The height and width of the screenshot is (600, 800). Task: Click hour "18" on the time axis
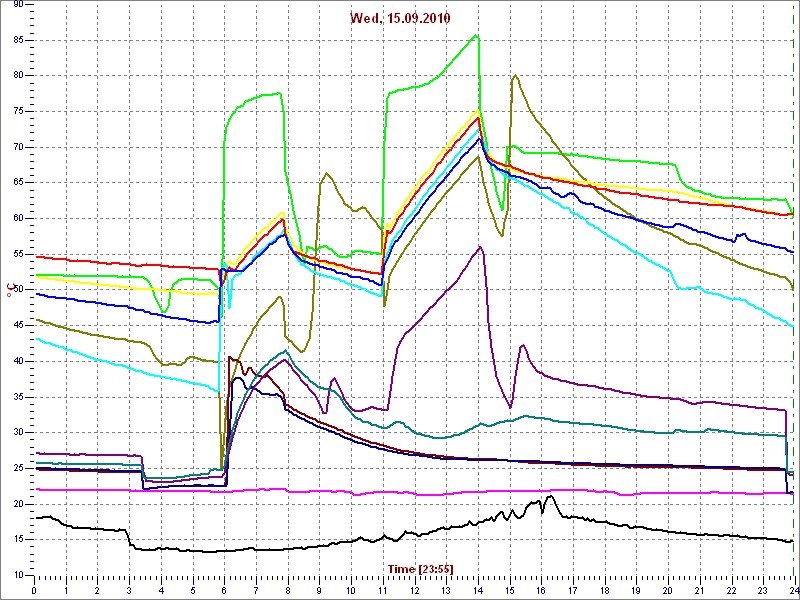click(605, 591)
